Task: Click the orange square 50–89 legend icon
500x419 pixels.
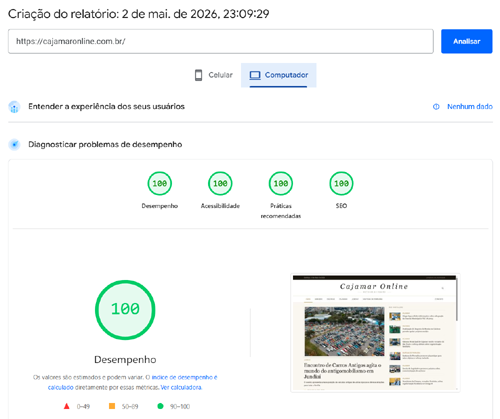Action: click(x=112, y=406)
